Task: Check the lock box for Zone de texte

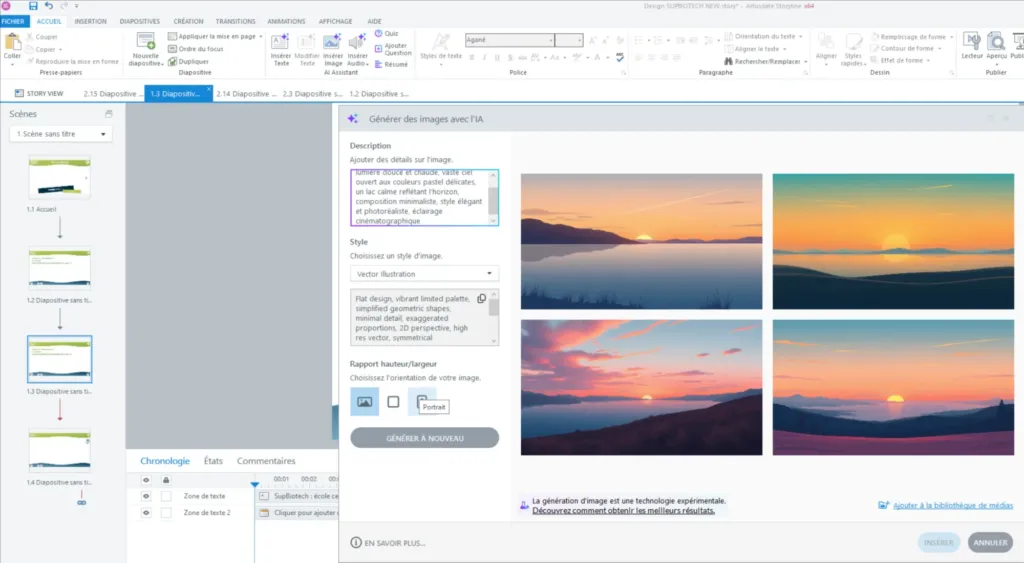Action: pyautogui.click(x=166, y=496)
